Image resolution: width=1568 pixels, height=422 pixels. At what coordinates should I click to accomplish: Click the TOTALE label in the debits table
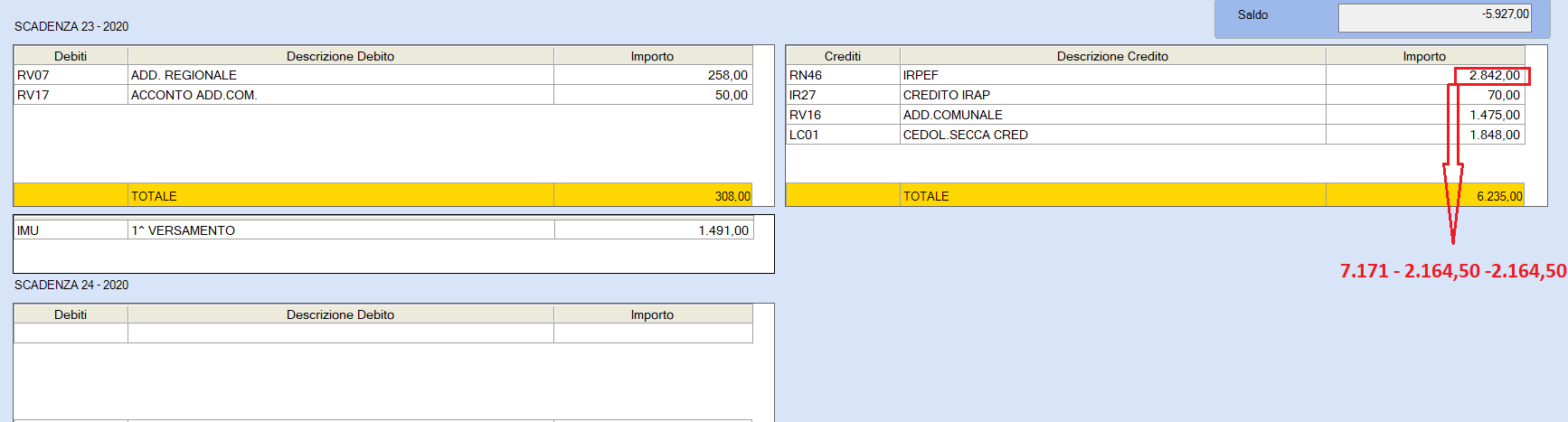click(154, 196)
